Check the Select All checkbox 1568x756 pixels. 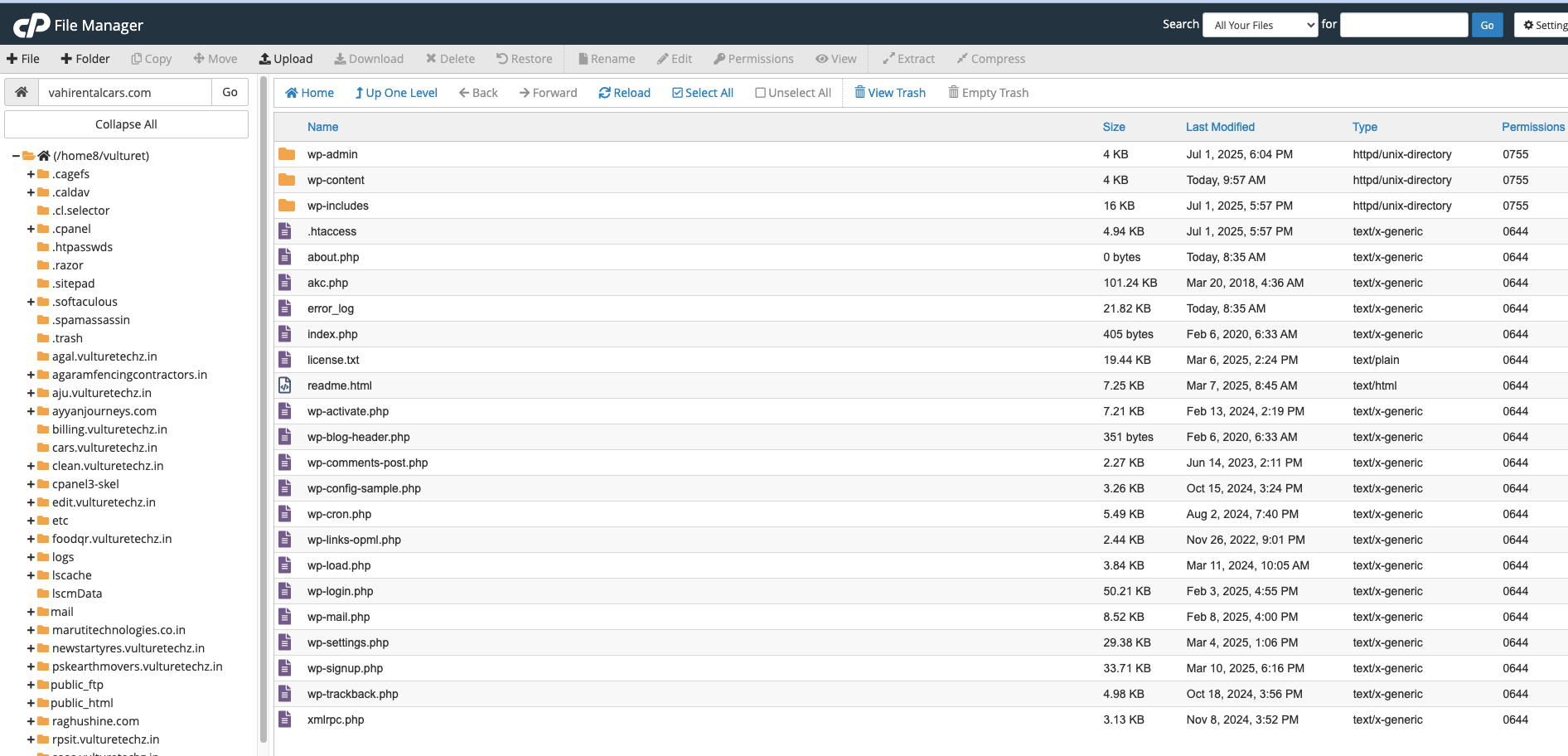click(677, 93)
